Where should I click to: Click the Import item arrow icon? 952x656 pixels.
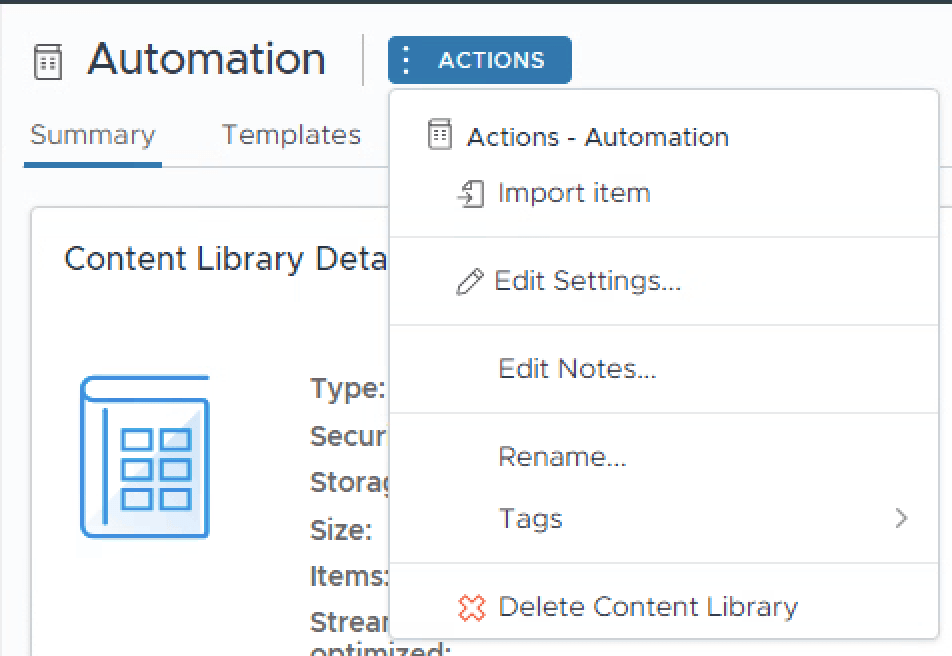click(470, 193)
